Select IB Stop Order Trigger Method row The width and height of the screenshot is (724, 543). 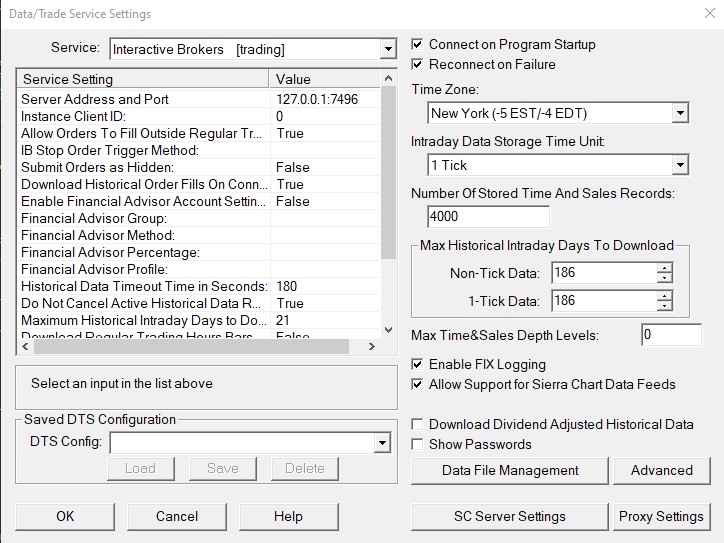199,151
